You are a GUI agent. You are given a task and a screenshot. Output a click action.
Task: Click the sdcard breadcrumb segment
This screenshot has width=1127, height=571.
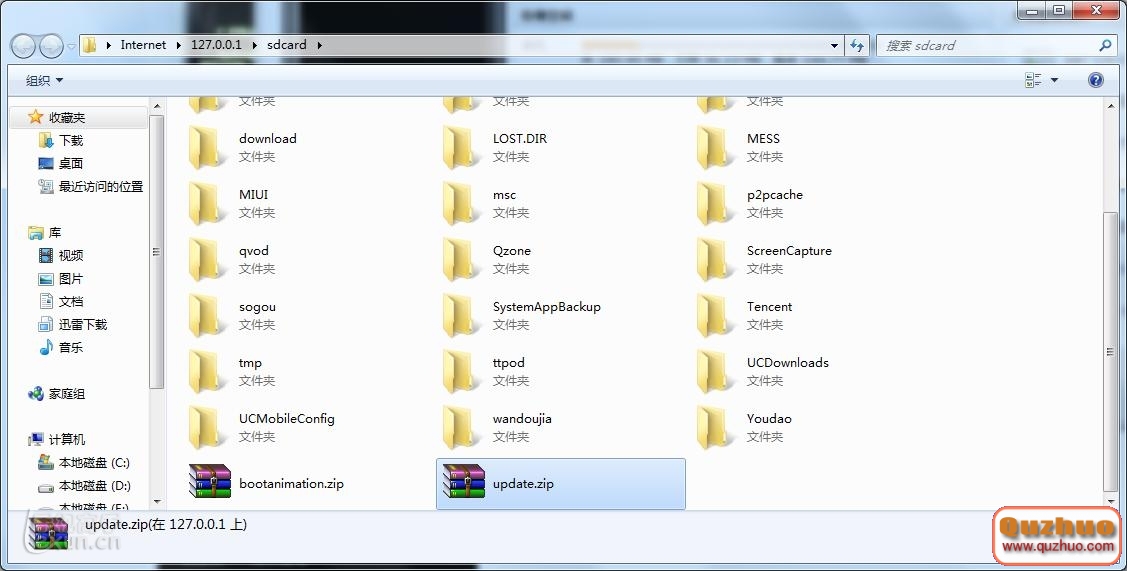(x=287, y=45)
